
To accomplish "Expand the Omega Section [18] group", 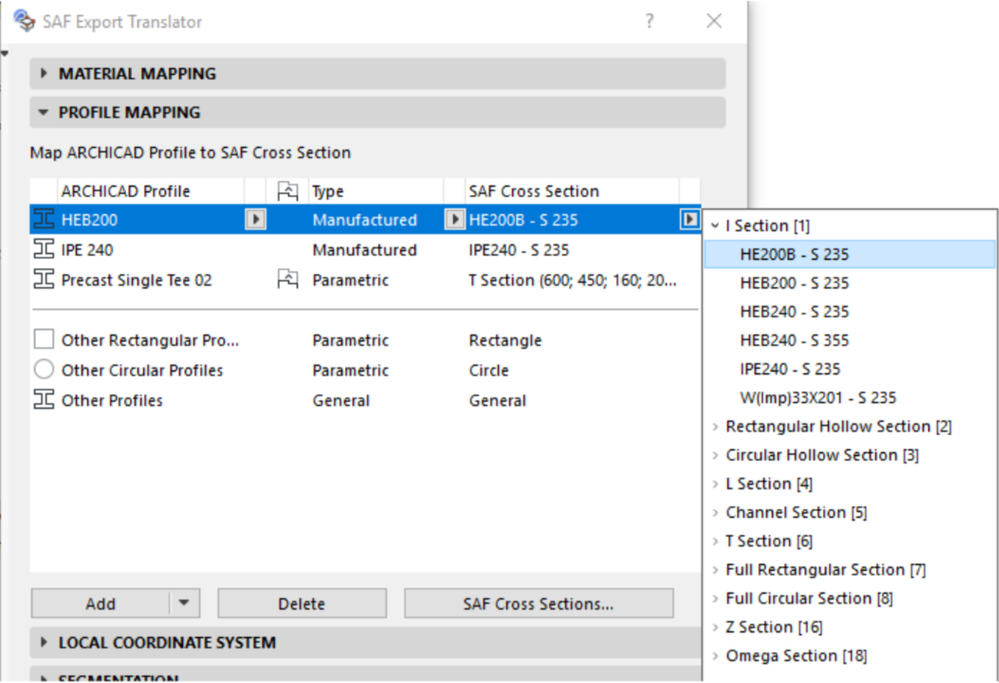I will pyautogui.click(x=715, y=656).
